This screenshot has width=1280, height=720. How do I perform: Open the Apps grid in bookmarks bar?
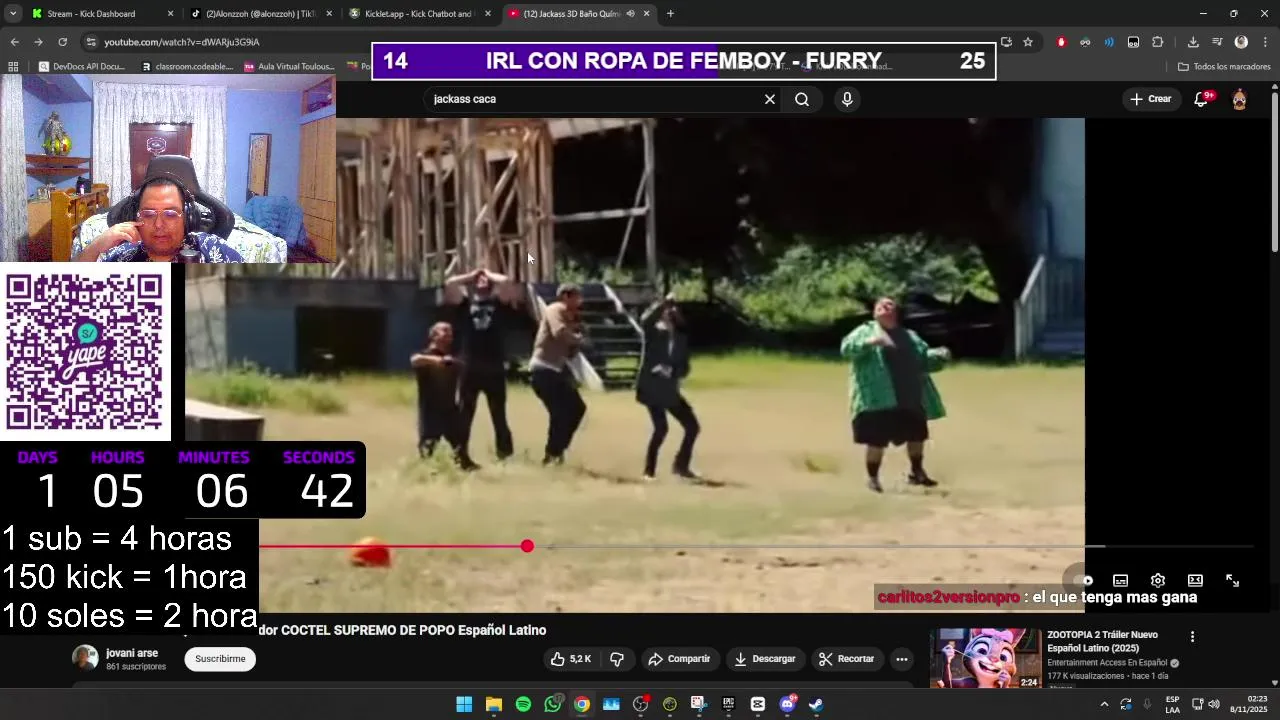[13, 67]
